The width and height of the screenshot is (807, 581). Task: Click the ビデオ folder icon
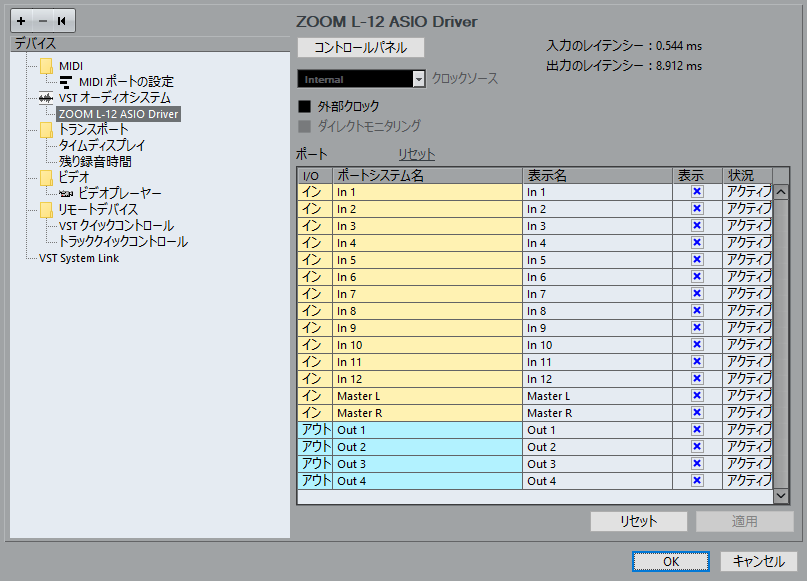pos(46,178)
